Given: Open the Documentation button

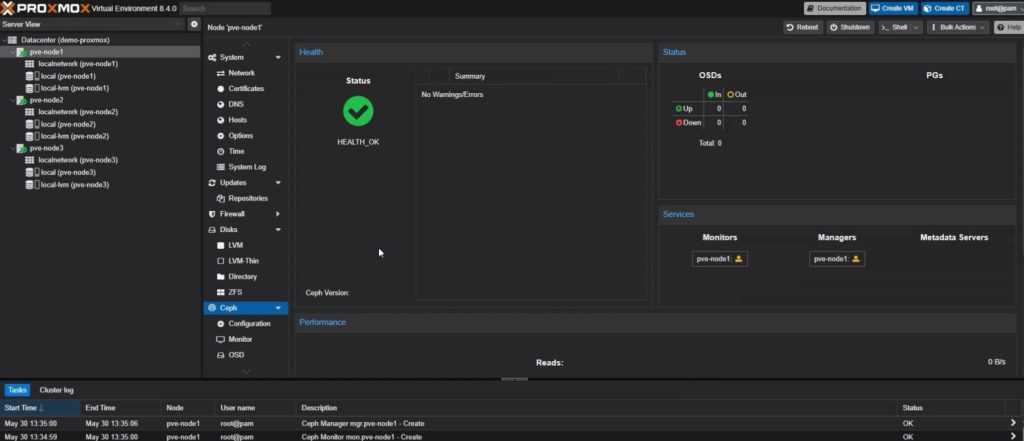Looking at the screenshot, I should click(835, 8).
